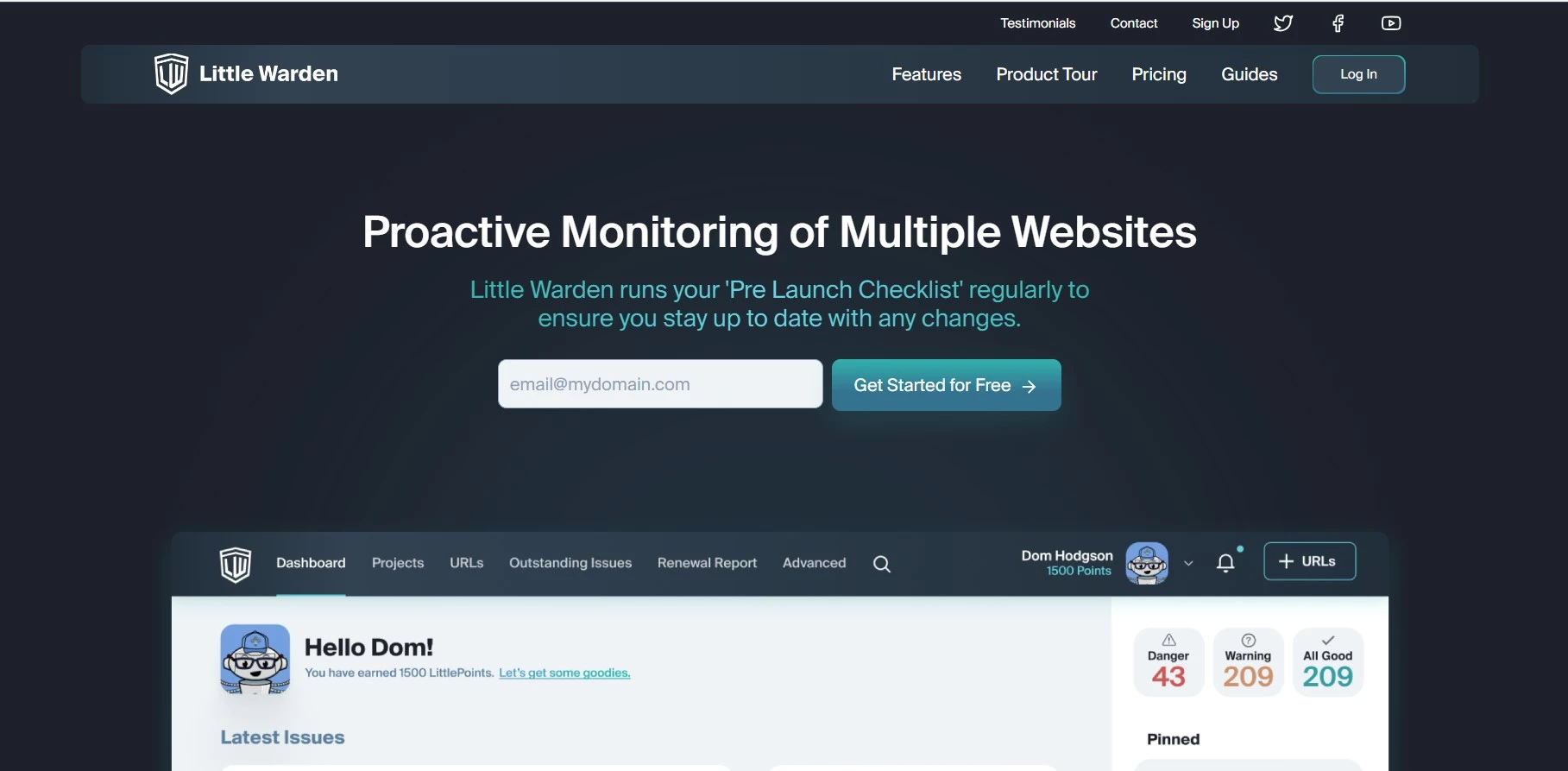Viewport: 1568px width, 771px height.
Task: Open the Contact link
Action: [x=1133, y=23]
